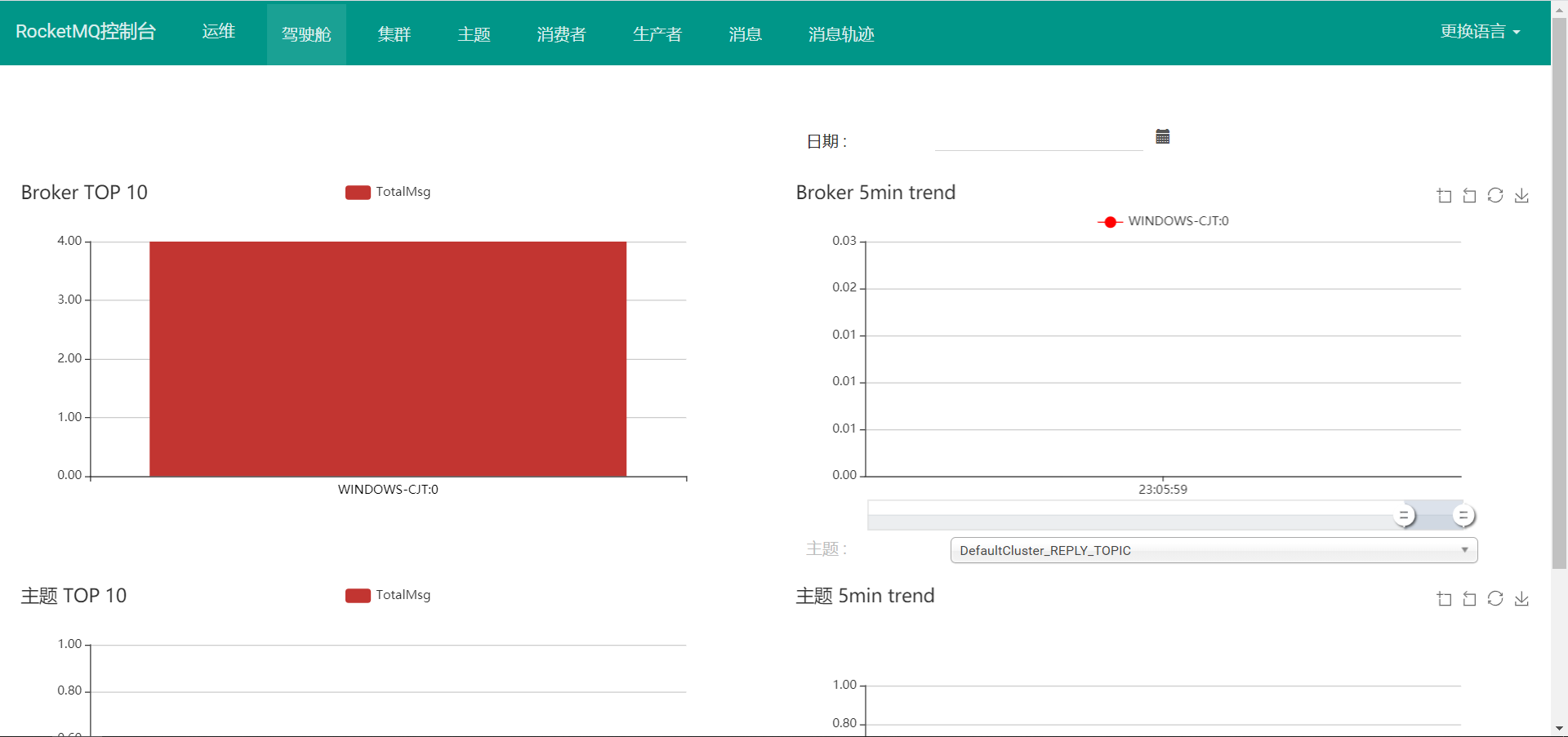
Task: Click the WINDOWS-CJT:0 bar axis label
Action: click(x=388, y=490)
